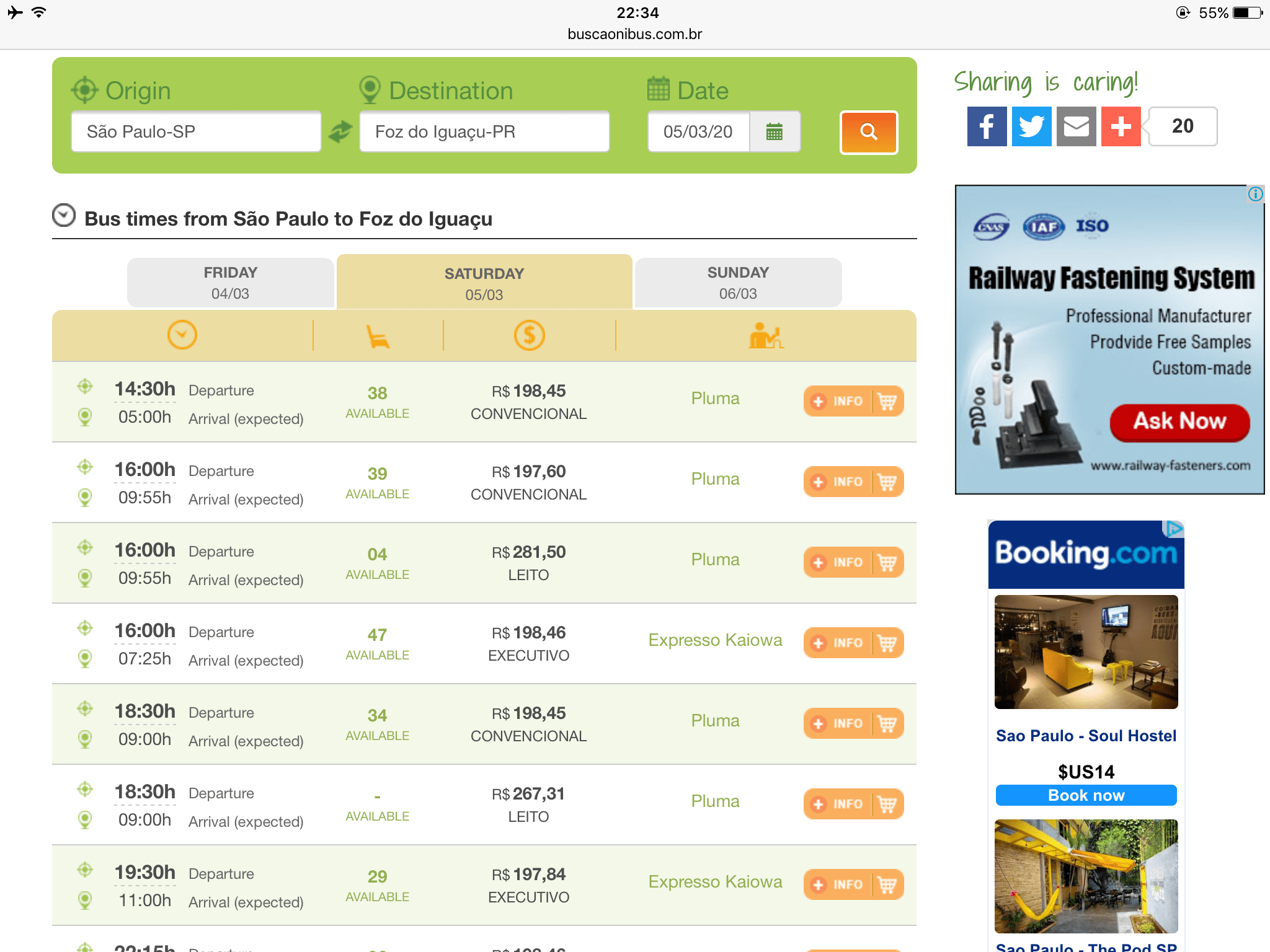The height and width of the screenshot is (952, 1270).
Task: Switch to the Friday 04/03 tab
Action: pyautogui.click(x=230, y=283)
